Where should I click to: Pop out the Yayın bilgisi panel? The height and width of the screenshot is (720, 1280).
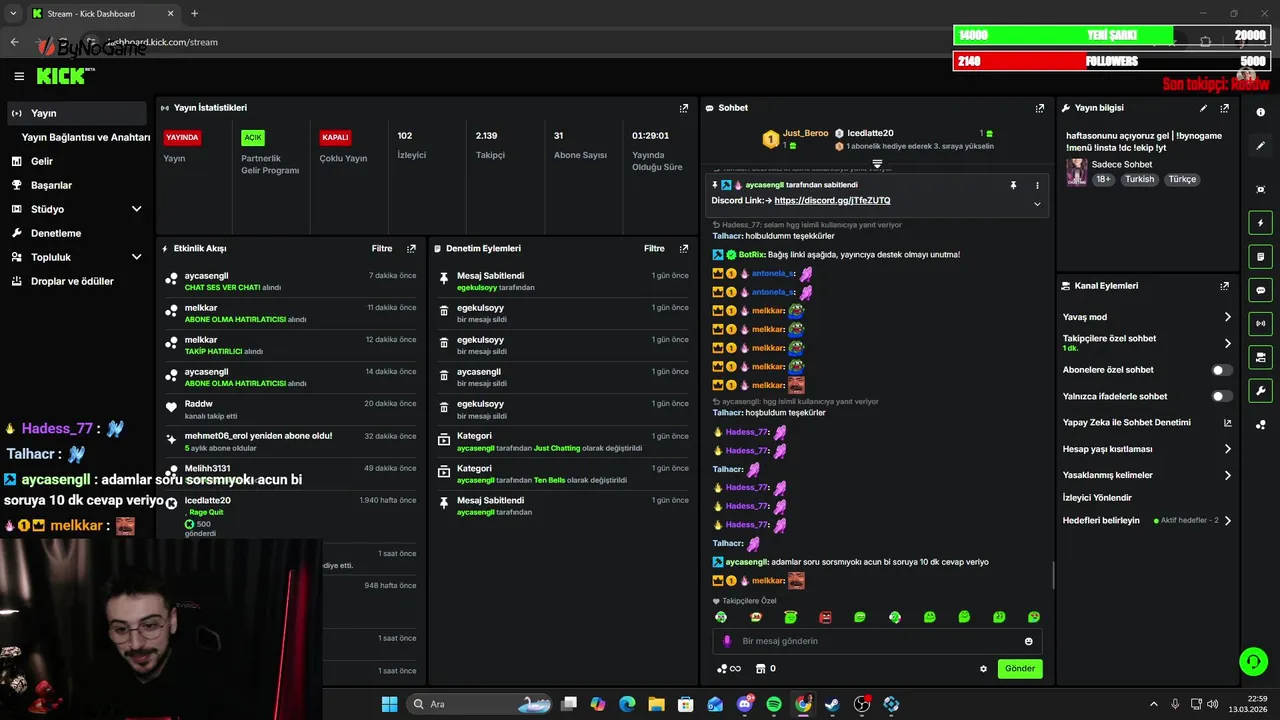tap(1224, 108)
